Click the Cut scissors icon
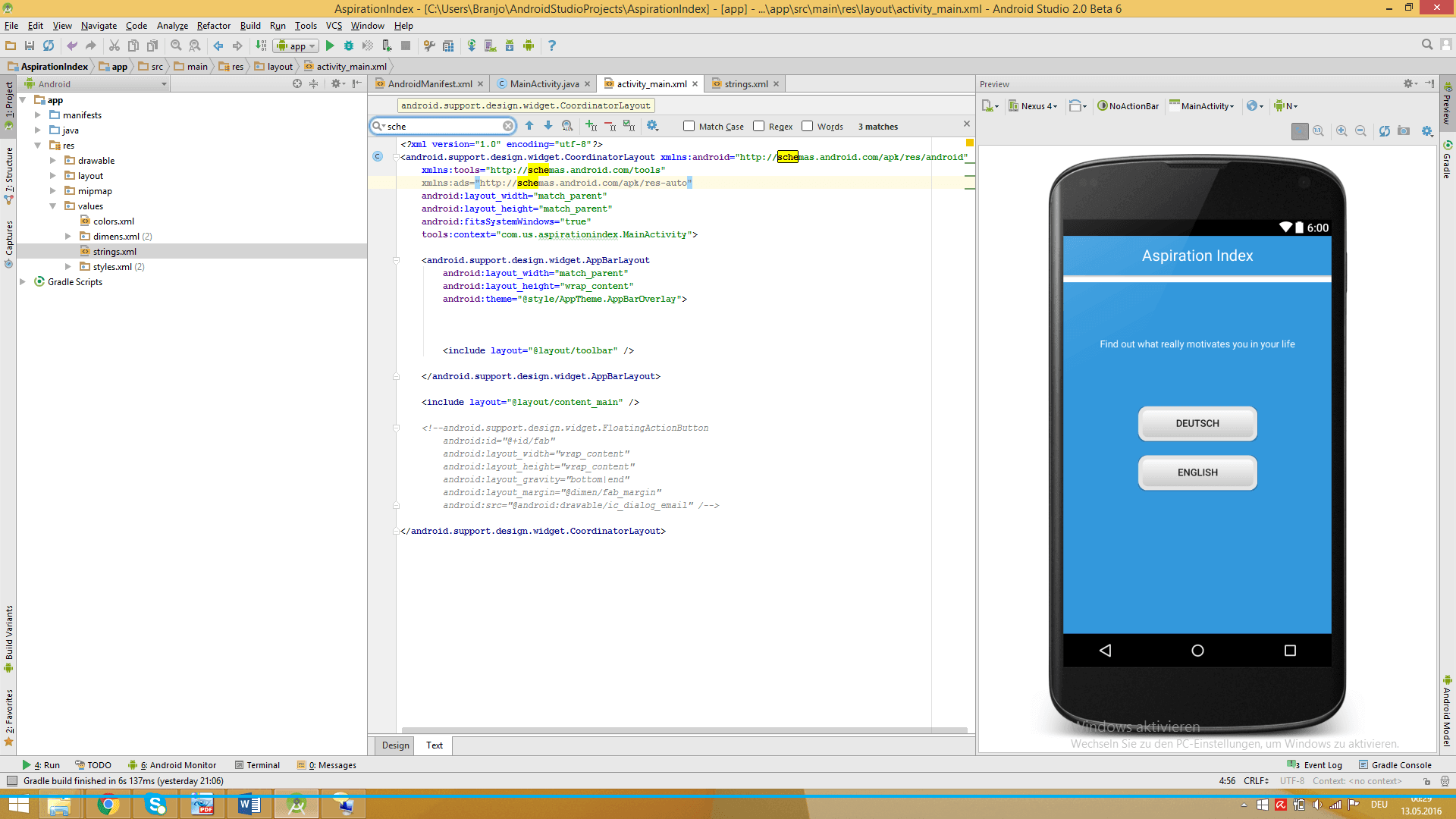 pos(115,45)
